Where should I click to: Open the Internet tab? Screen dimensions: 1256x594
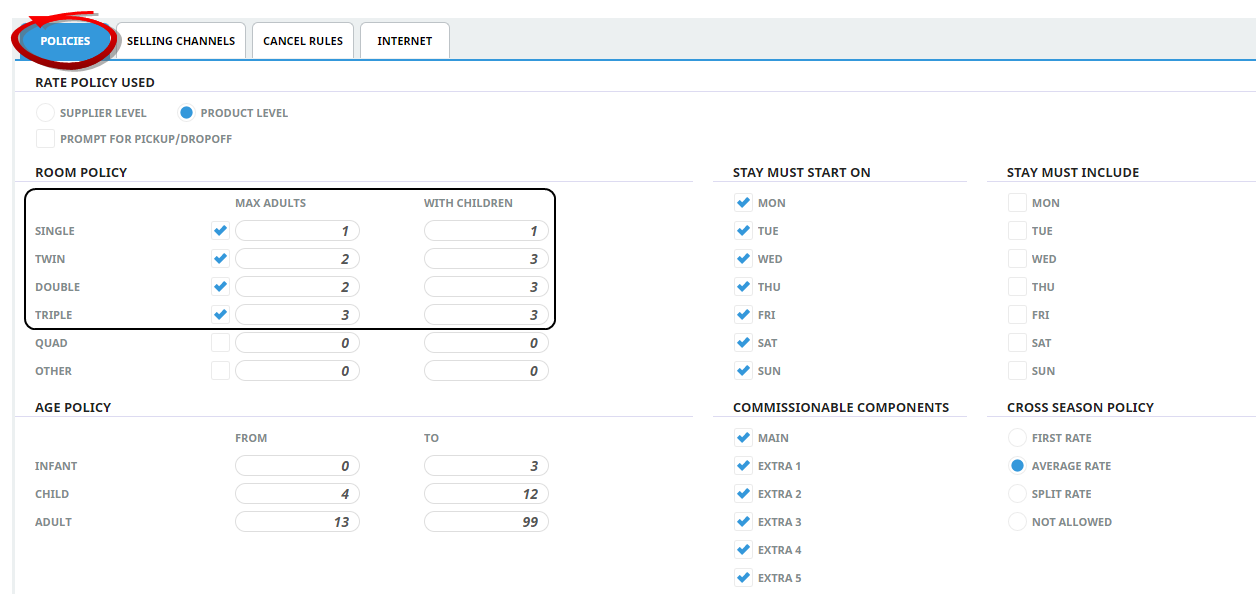(x=404, y=41)
